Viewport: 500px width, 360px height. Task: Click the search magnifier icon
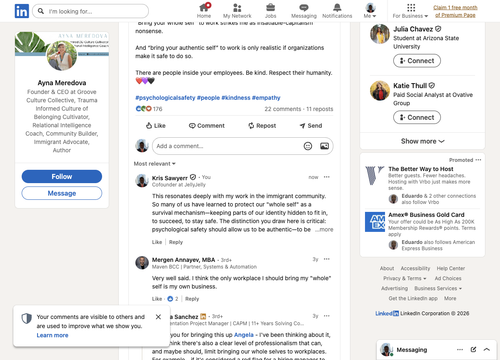pyautogui.click(x=41, y=11)
